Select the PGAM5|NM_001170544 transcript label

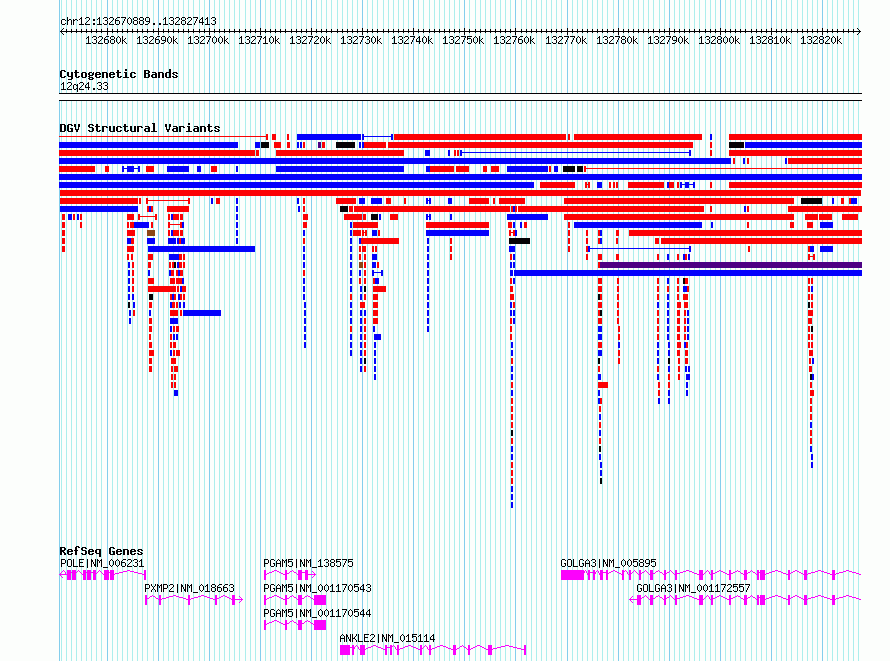coord(317,613)
